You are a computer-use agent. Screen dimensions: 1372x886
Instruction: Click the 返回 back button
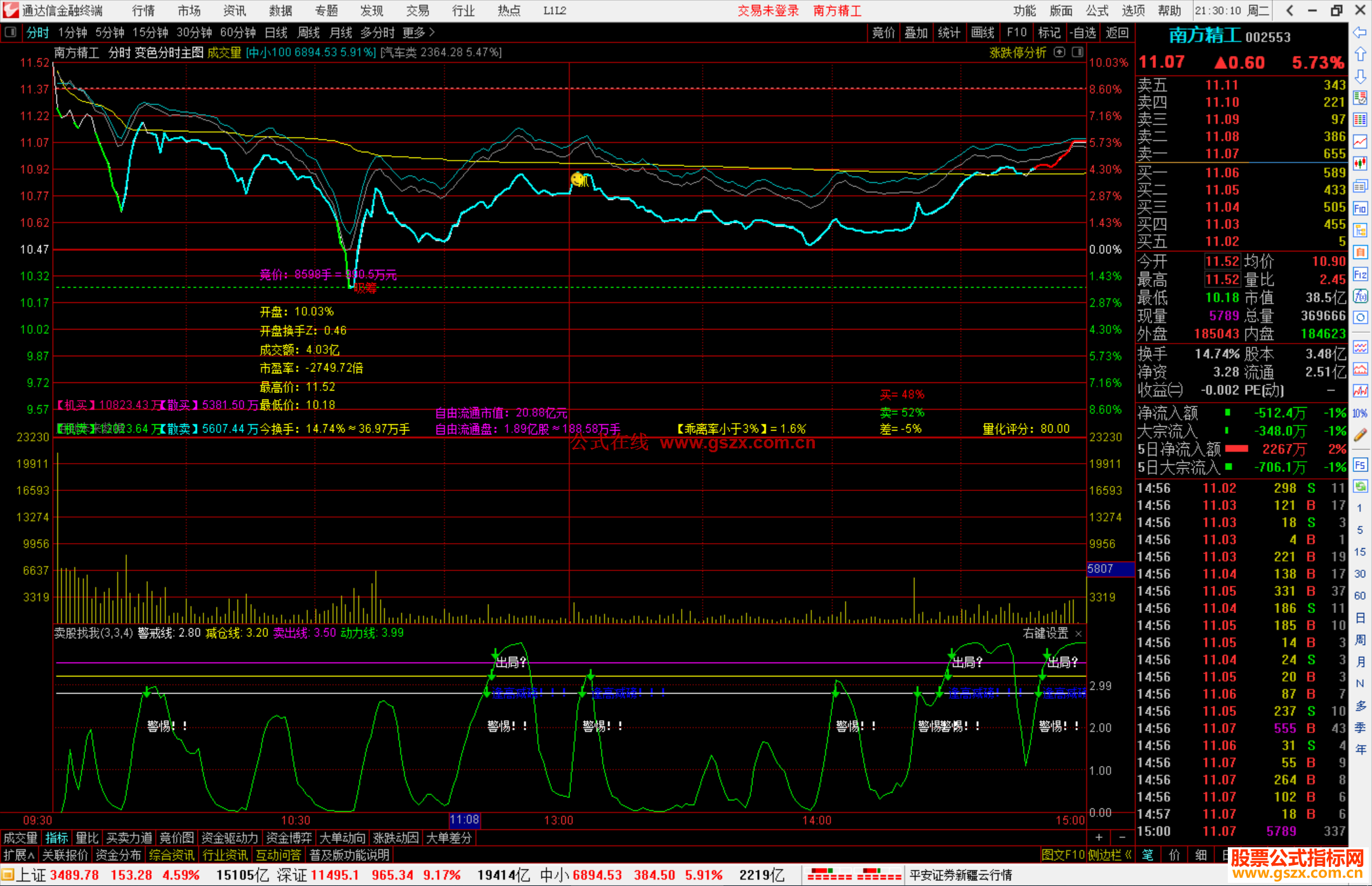(x=1117, y=32)
